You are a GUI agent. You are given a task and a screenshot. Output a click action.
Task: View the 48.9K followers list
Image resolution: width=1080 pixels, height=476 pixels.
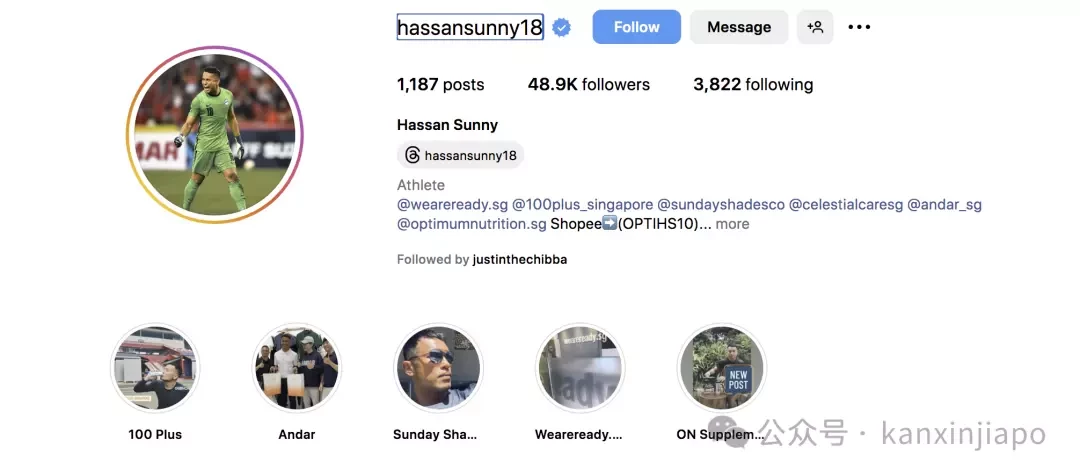coord(589,85)
